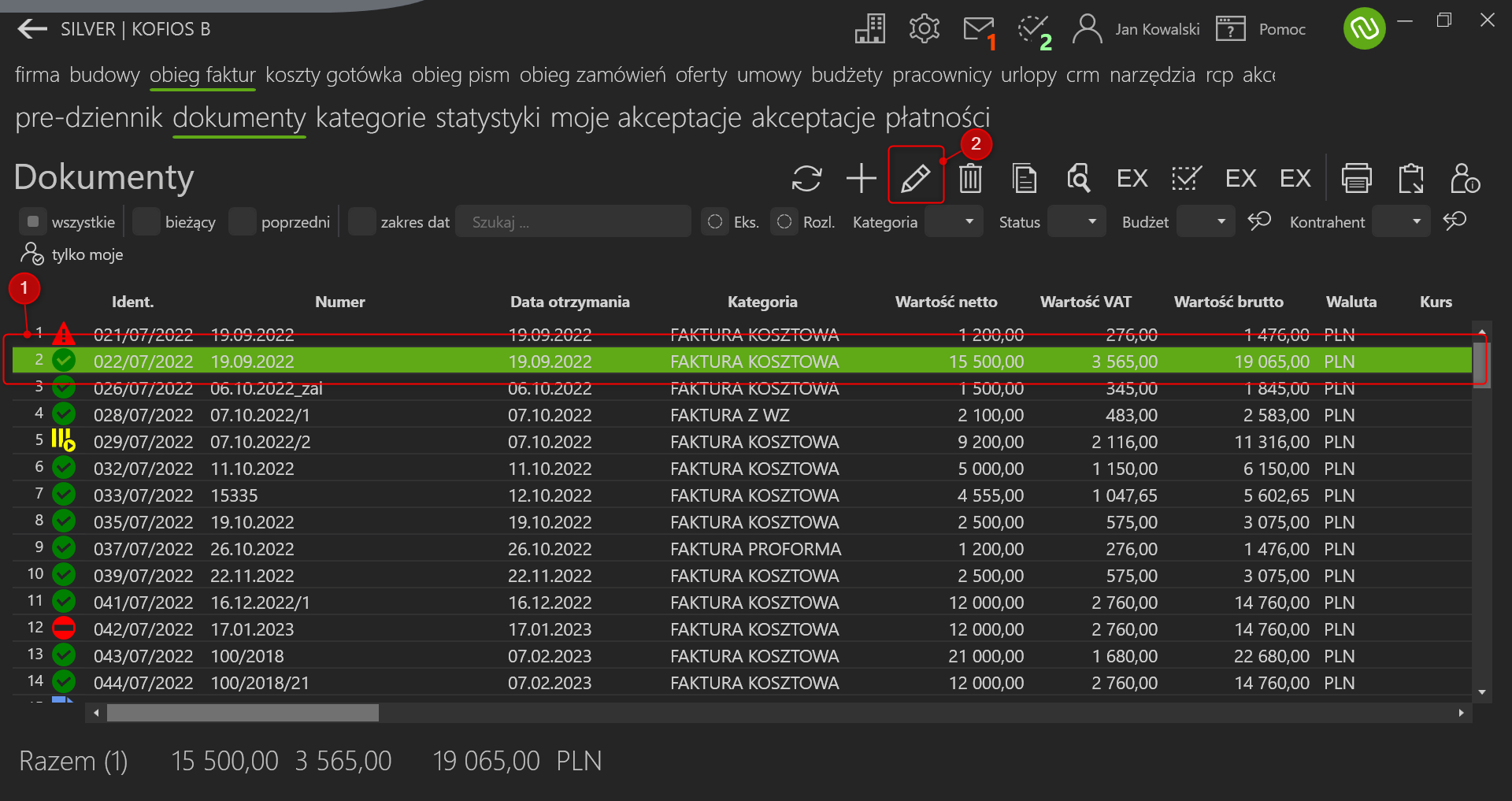Print documents using printer icon

tap(1357, 178)
